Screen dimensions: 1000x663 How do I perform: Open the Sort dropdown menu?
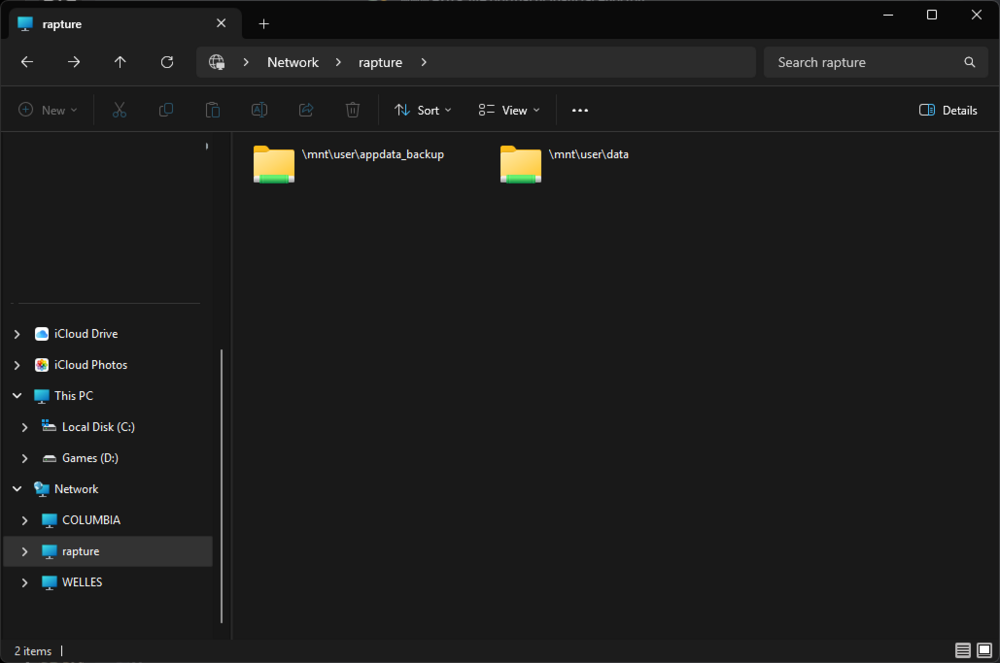pyautogui.click(x=423, y=110)
